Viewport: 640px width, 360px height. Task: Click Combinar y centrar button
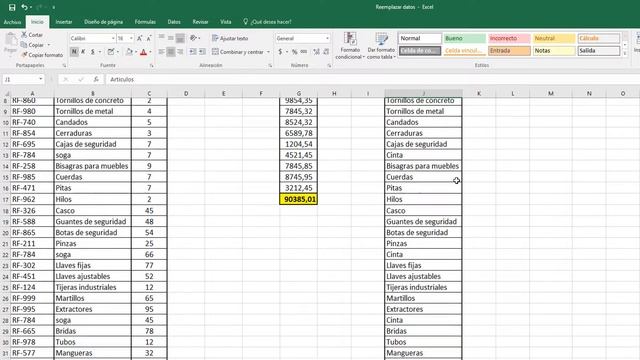(x=238, y=52)
